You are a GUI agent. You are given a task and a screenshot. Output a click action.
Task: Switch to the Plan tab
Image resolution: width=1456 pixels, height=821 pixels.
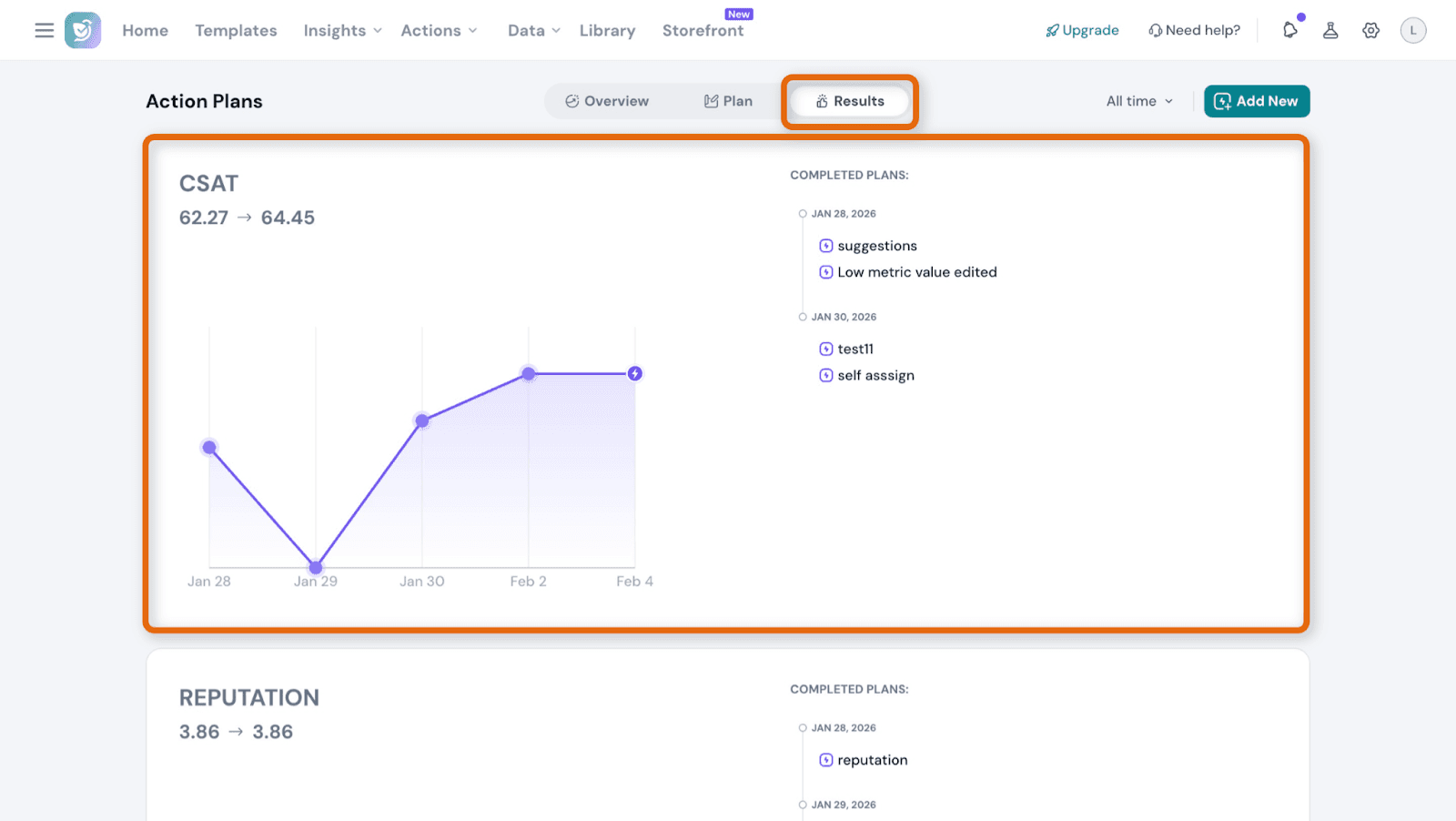click(728, 101)
